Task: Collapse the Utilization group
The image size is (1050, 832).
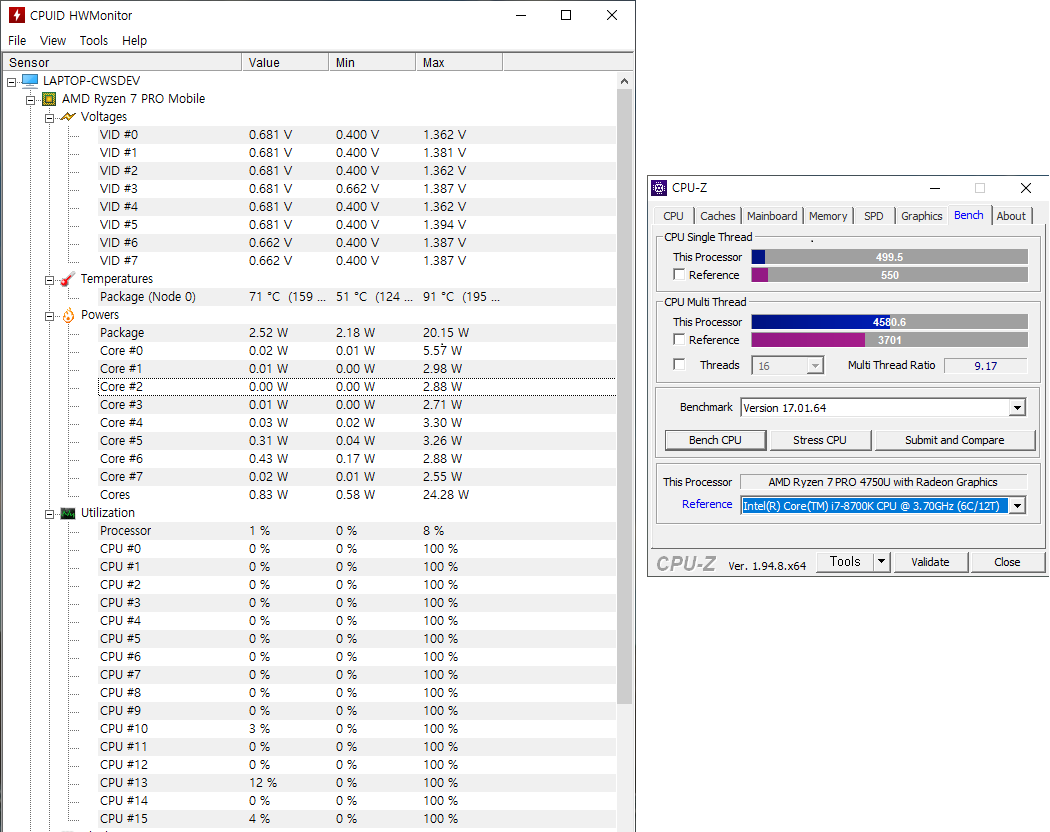Action: coord(49,514)
